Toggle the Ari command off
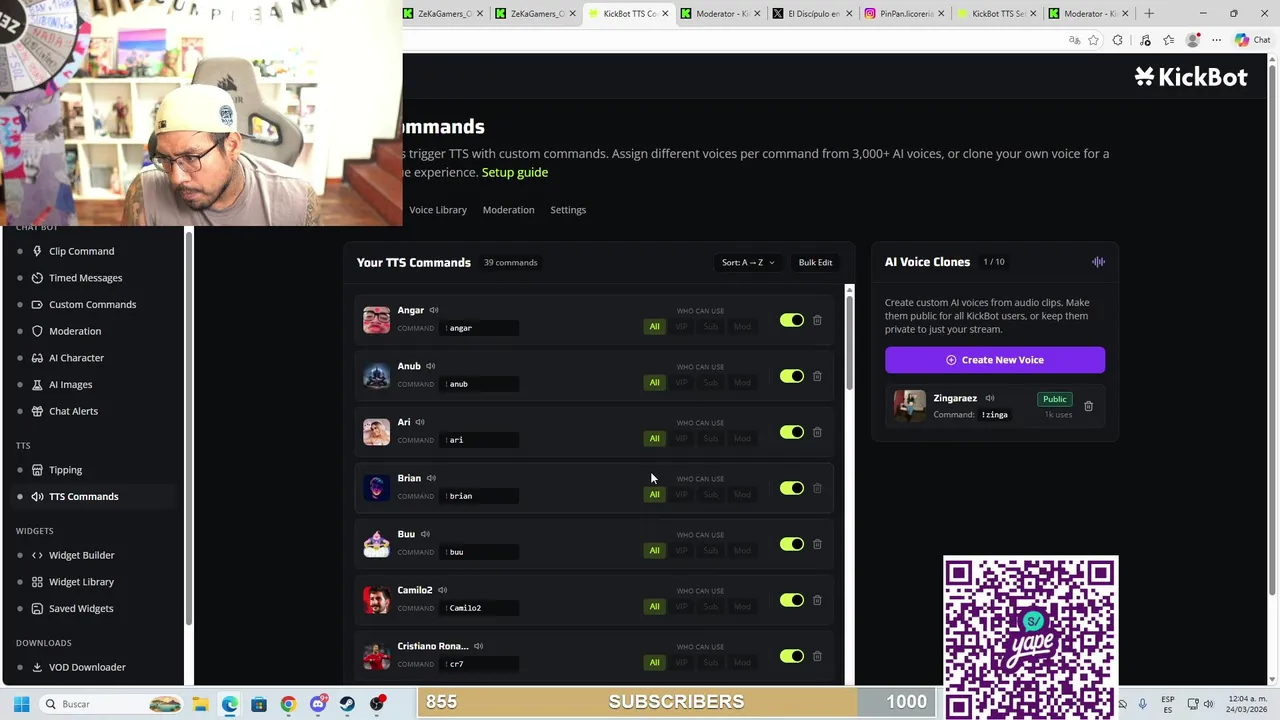 791,432
